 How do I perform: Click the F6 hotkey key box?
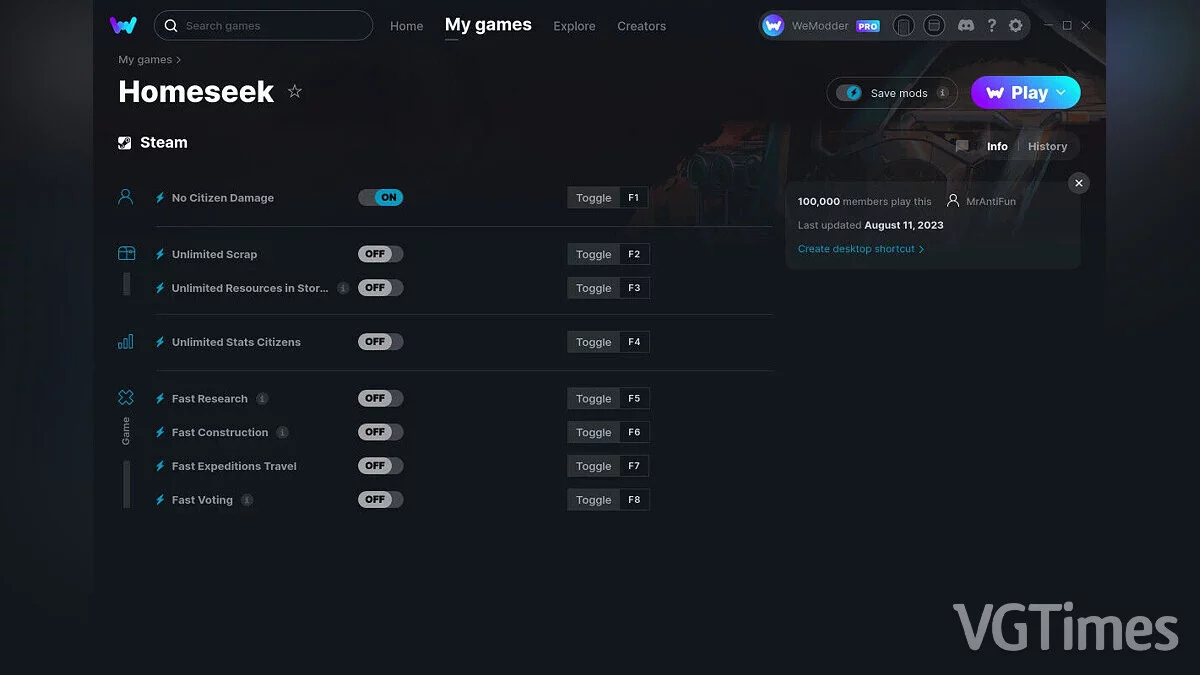[634, 432]
